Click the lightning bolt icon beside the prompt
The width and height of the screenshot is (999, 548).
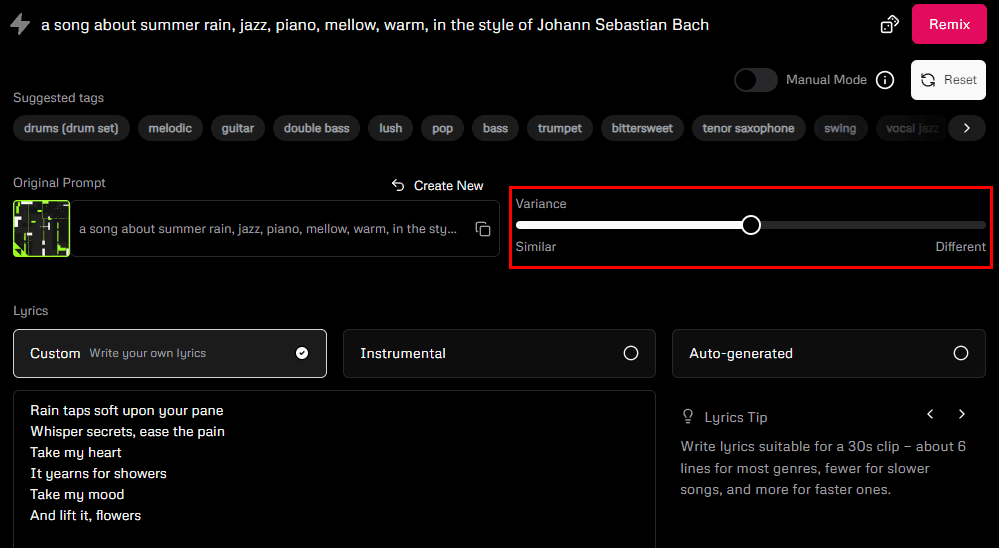[x=19, y=24]
